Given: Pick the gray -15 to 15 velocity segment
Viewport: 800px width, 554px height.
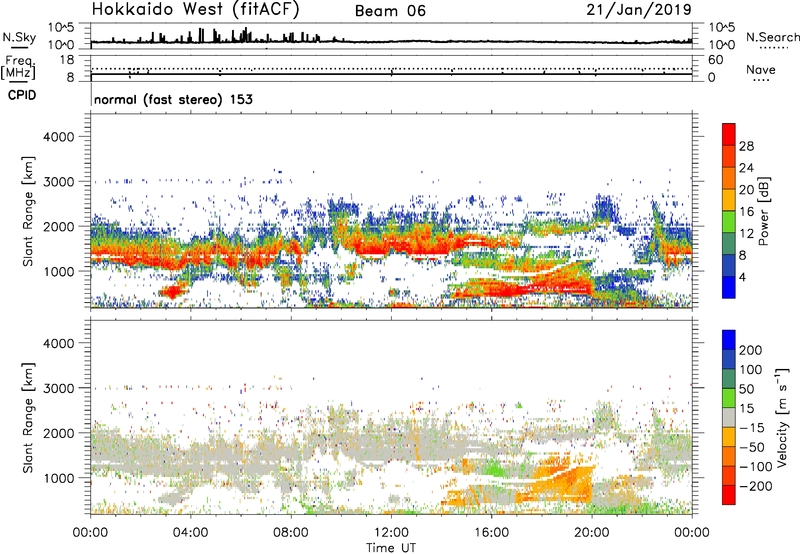Looking at the screenshot, I should pos(729,418).
